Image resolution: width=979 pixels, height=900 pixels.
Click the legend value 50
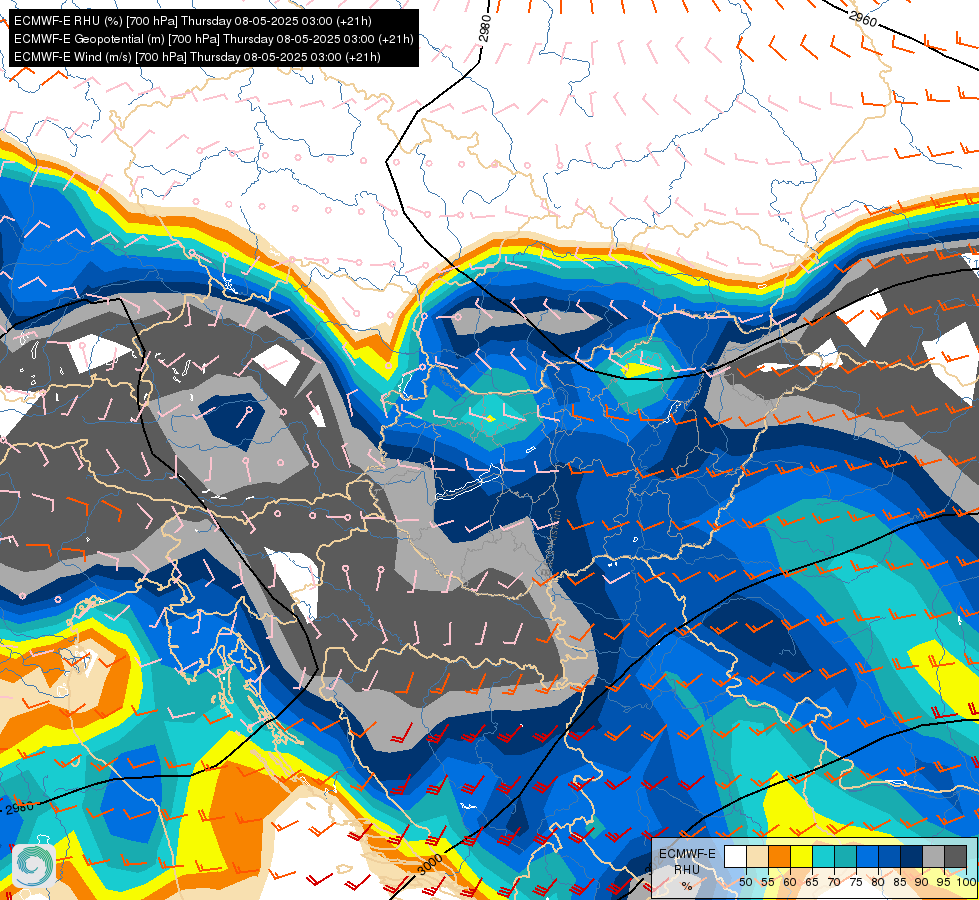click(745, 882)
